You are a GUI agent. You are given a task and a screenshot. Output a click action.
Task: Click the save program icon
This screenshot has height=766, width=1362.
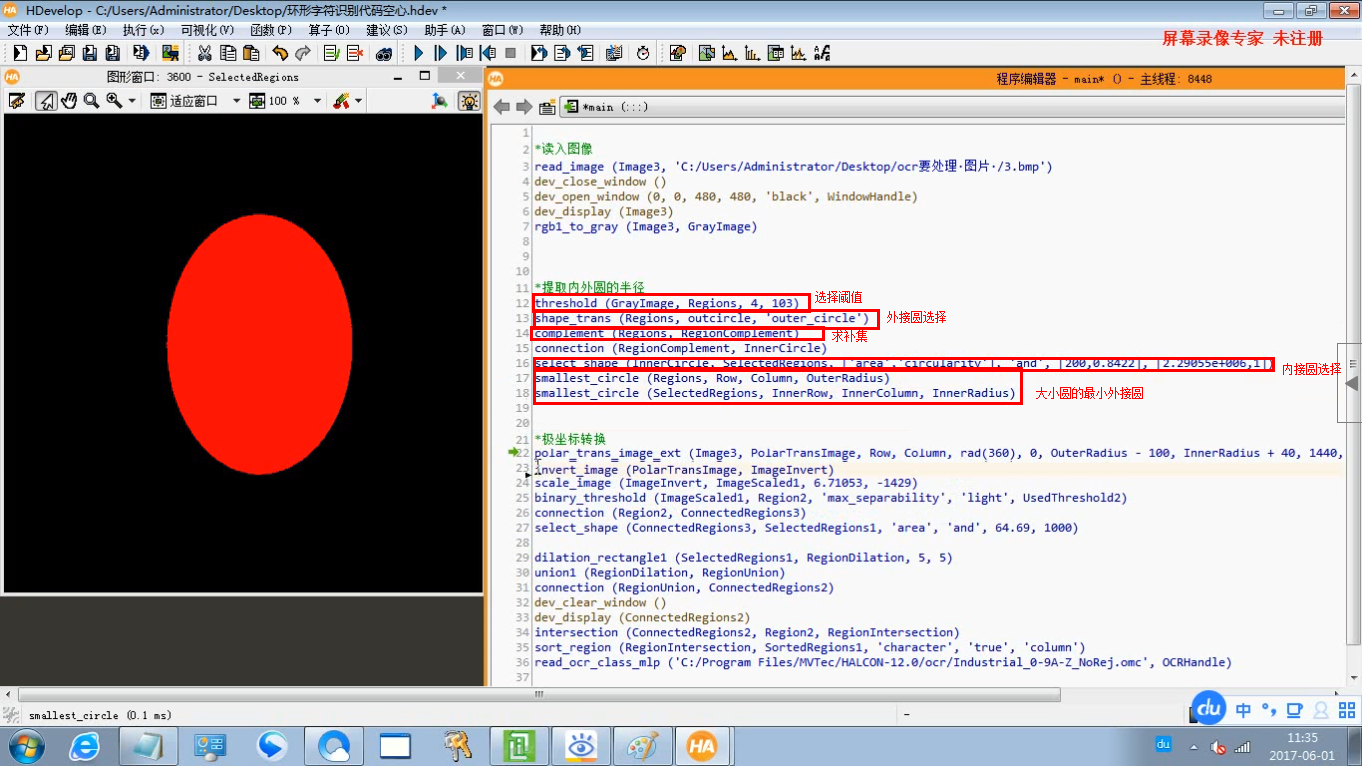[87, 54]
